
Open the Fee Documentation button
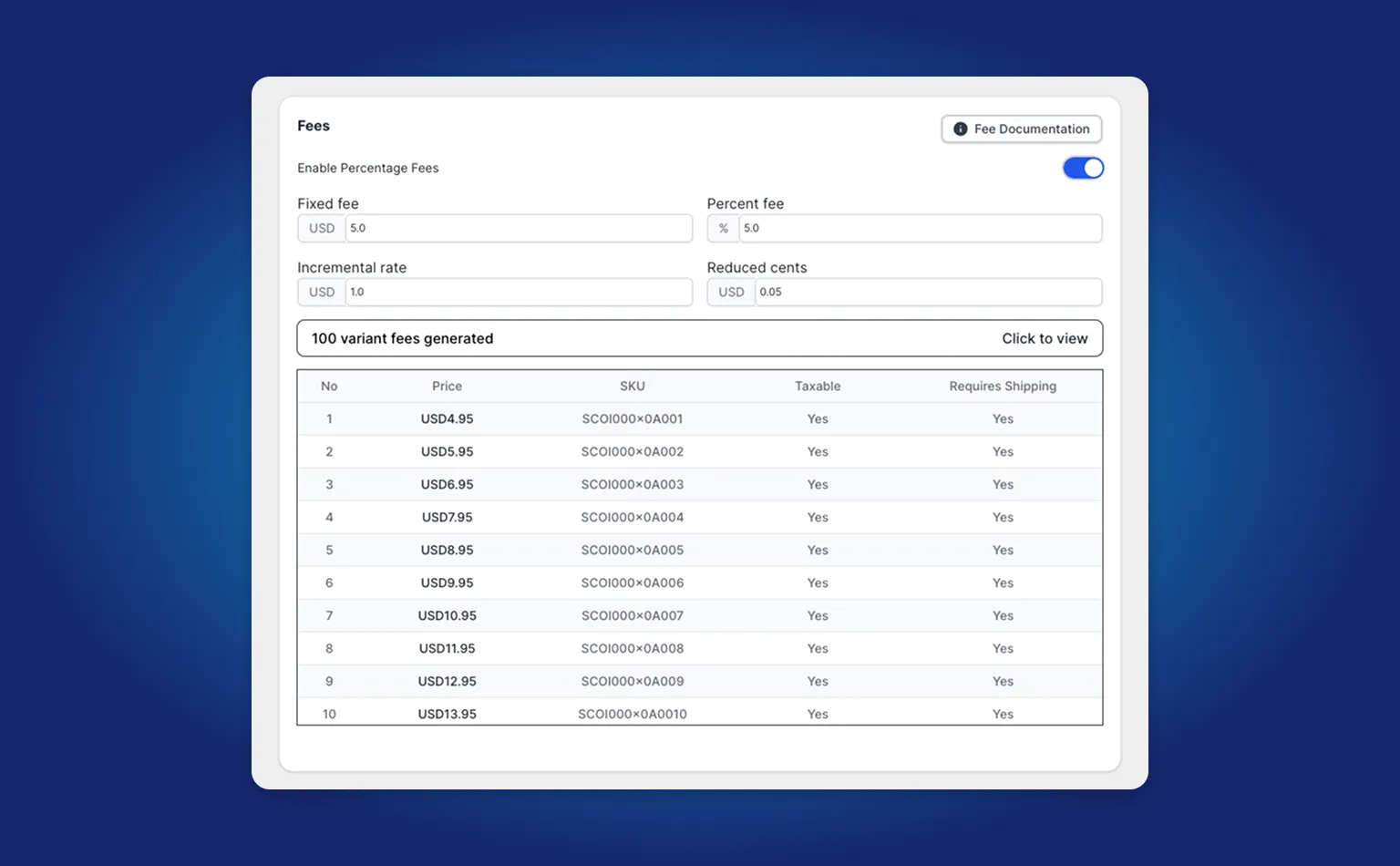point(1021,129)
